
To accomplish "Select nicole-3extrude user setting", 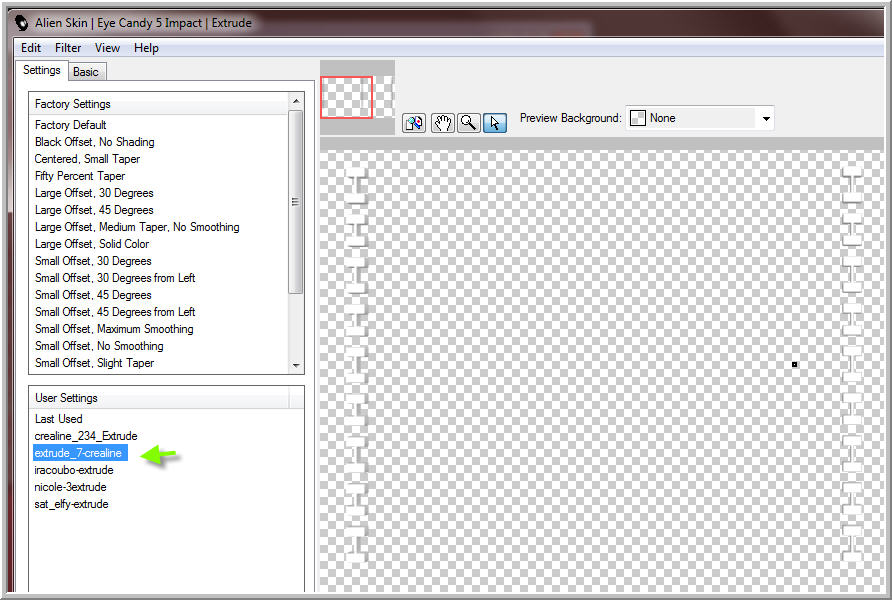I will (x=71, y=487).
